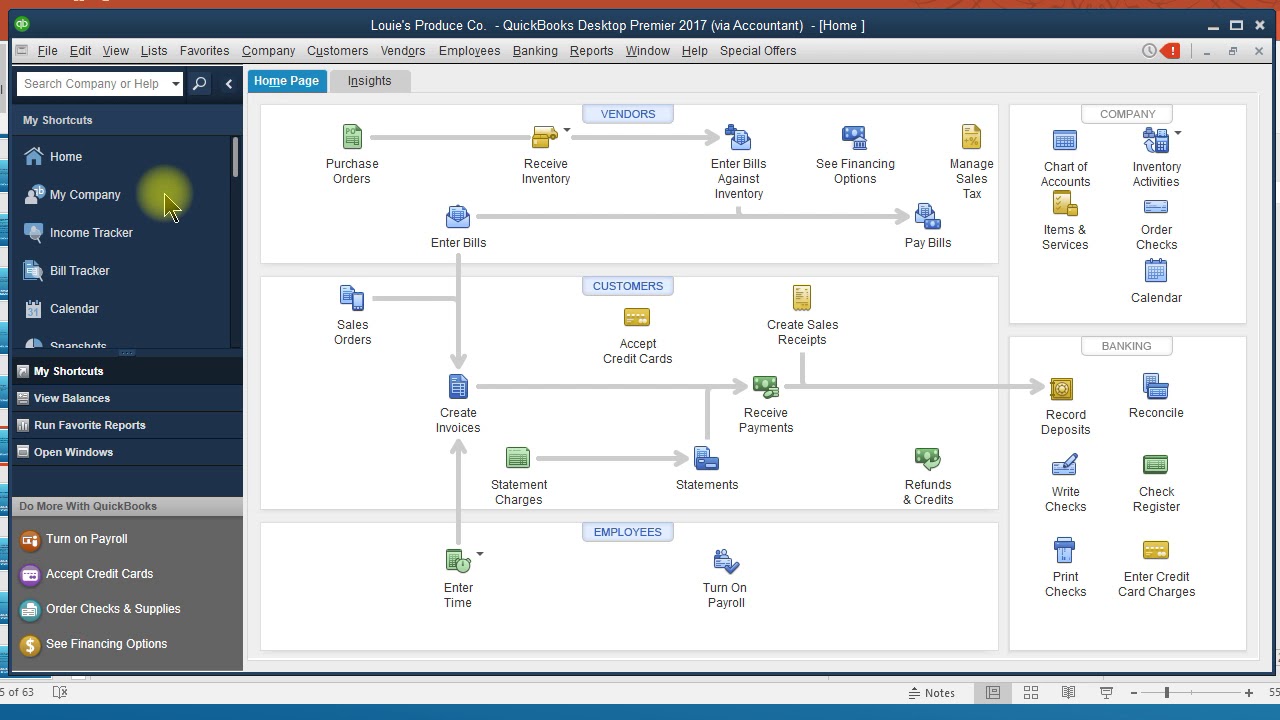Click the zoom slider handle
This screenshot has height=720, width=1280.
point(1167,692)
